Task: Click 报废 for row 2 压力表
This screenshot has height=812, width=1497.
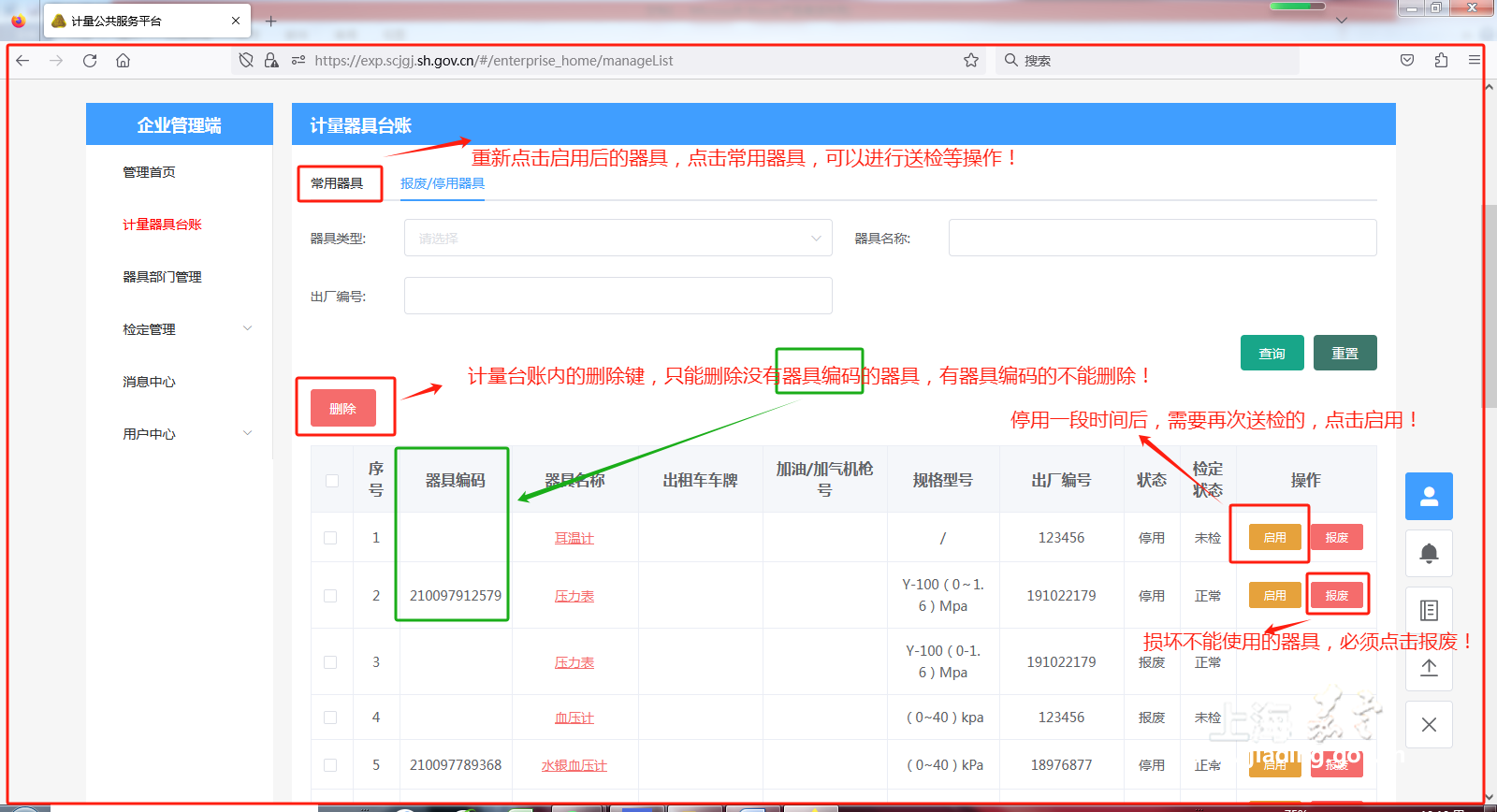Action: coord(1337,595)
